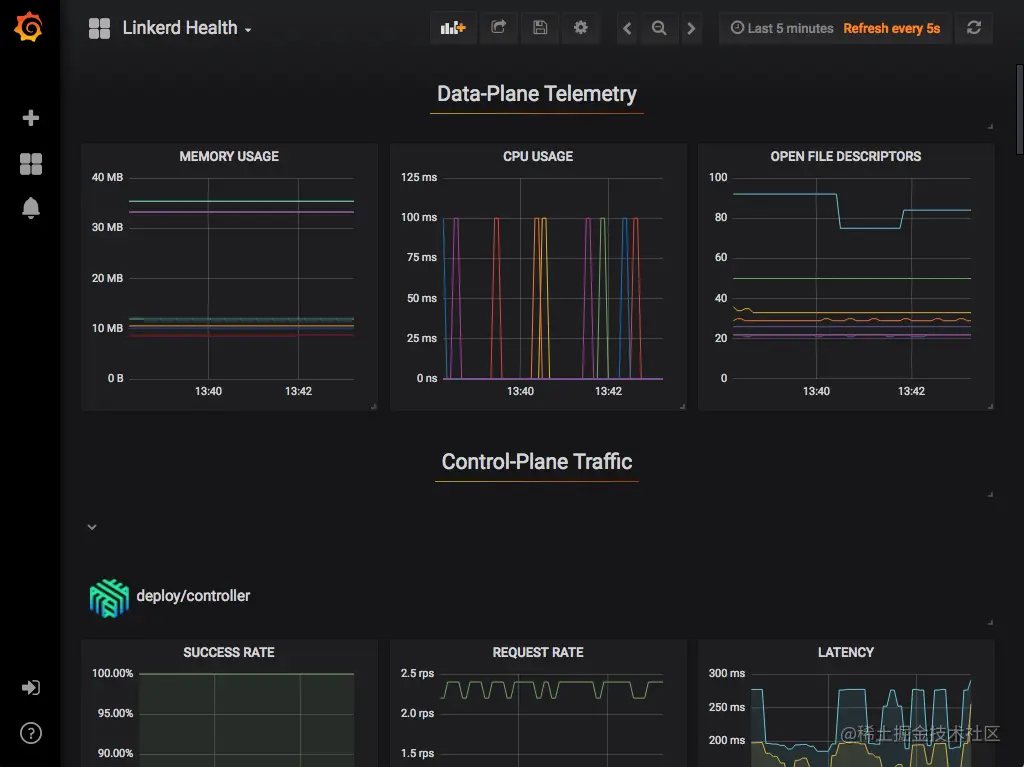
Task: Open the Create plus icon in sidebar
Action: coord(30,117)
